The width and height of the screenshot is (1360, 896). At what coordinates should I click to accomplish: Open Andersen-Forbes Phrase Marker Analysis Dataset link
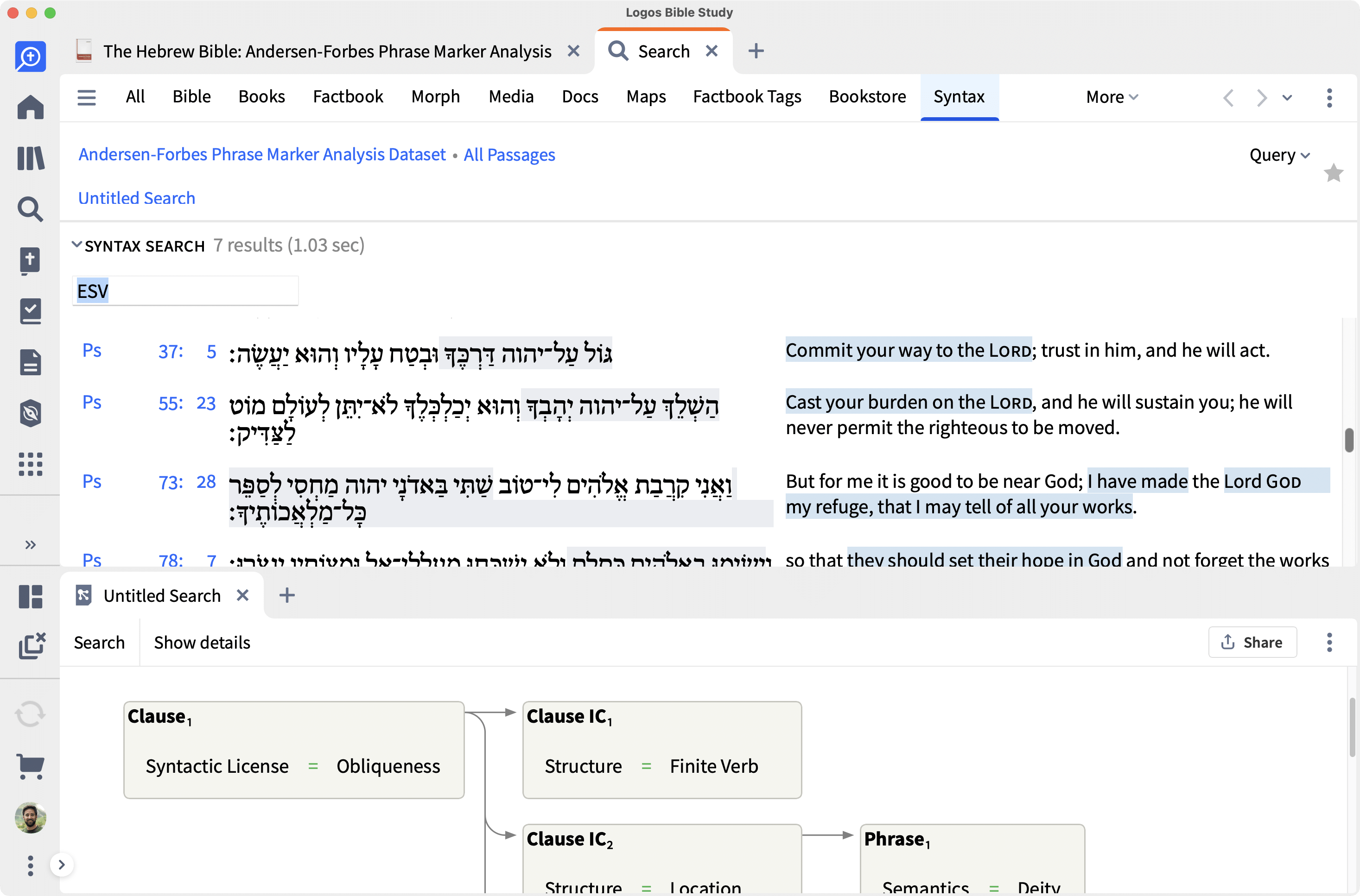tap(262, 155)
